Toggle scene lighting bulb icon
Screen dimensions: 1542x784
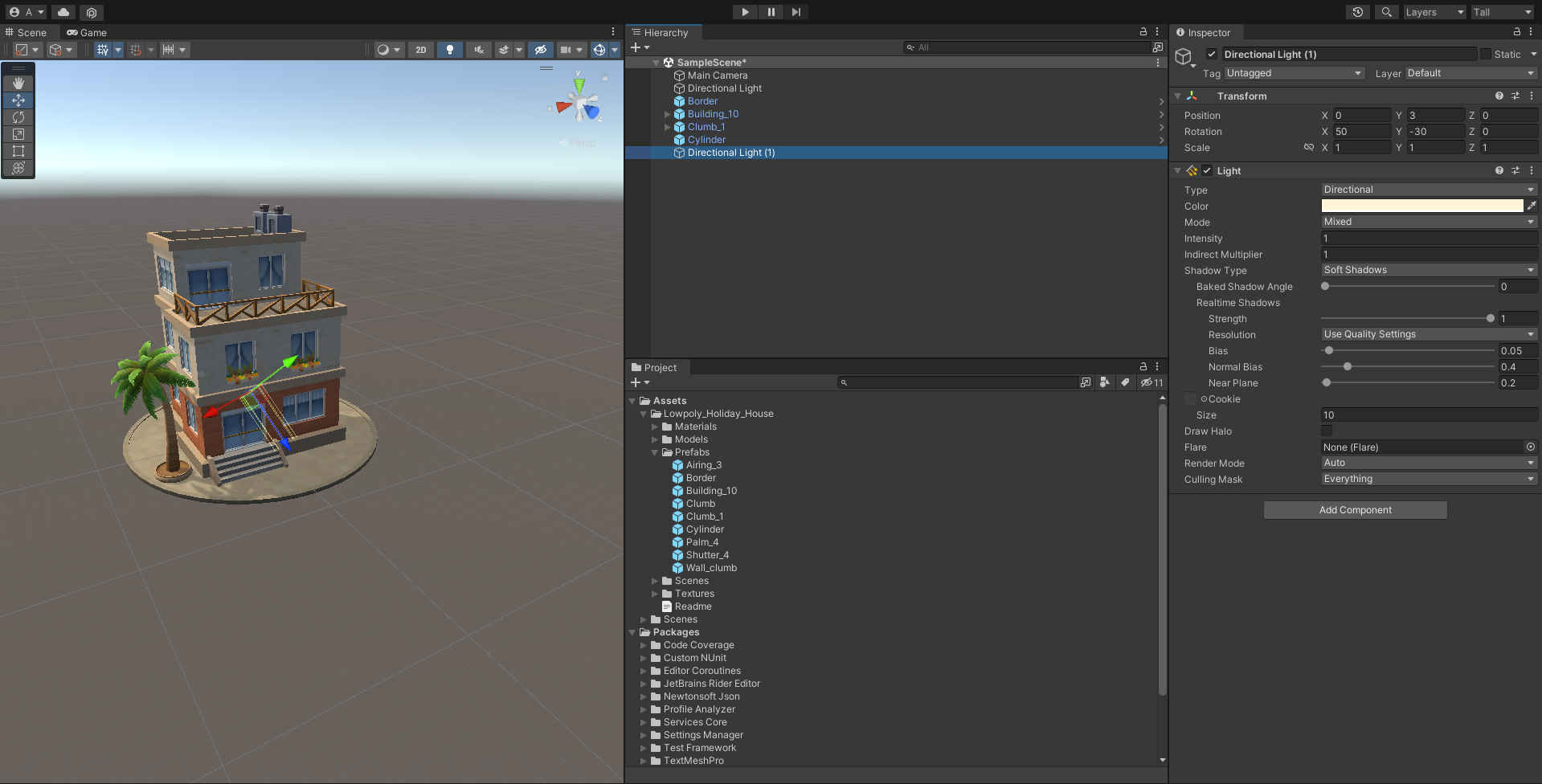pos(449,50)
